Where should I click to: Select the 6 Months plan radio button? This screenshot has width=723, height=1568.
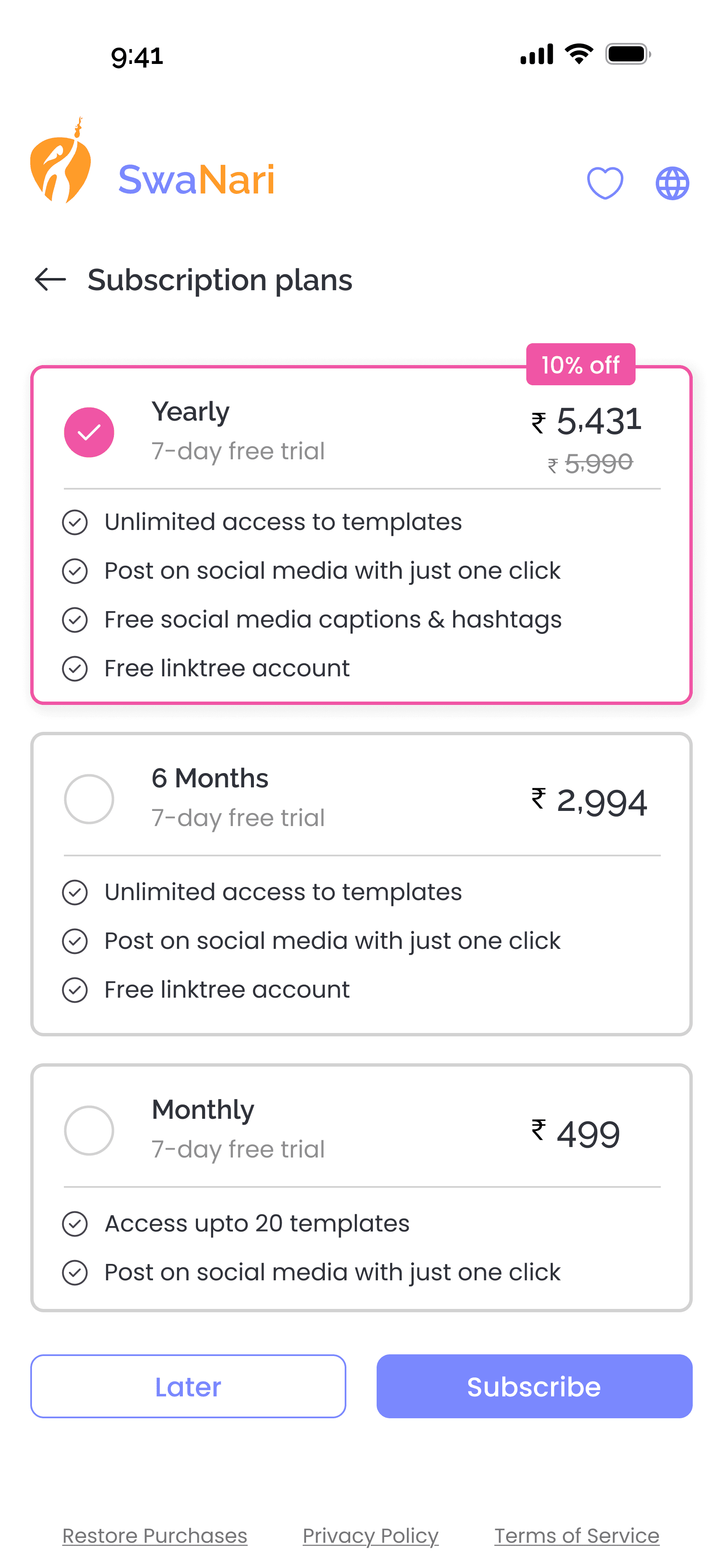point(89,799)
